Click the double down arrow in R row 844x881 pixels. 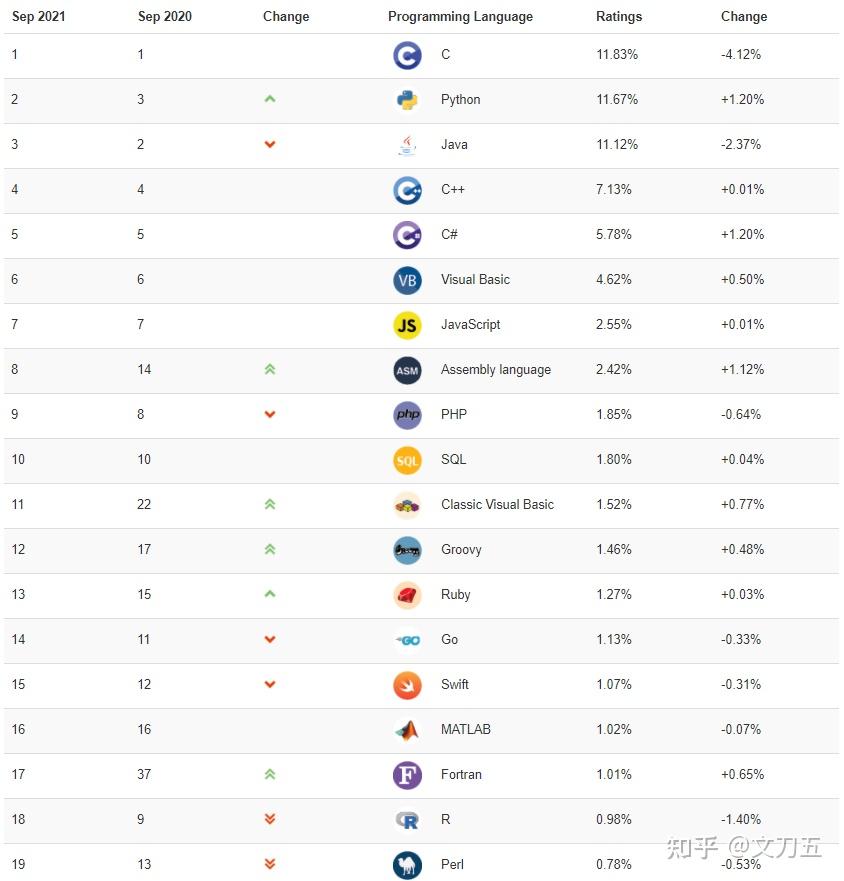[x=270, y=819]
